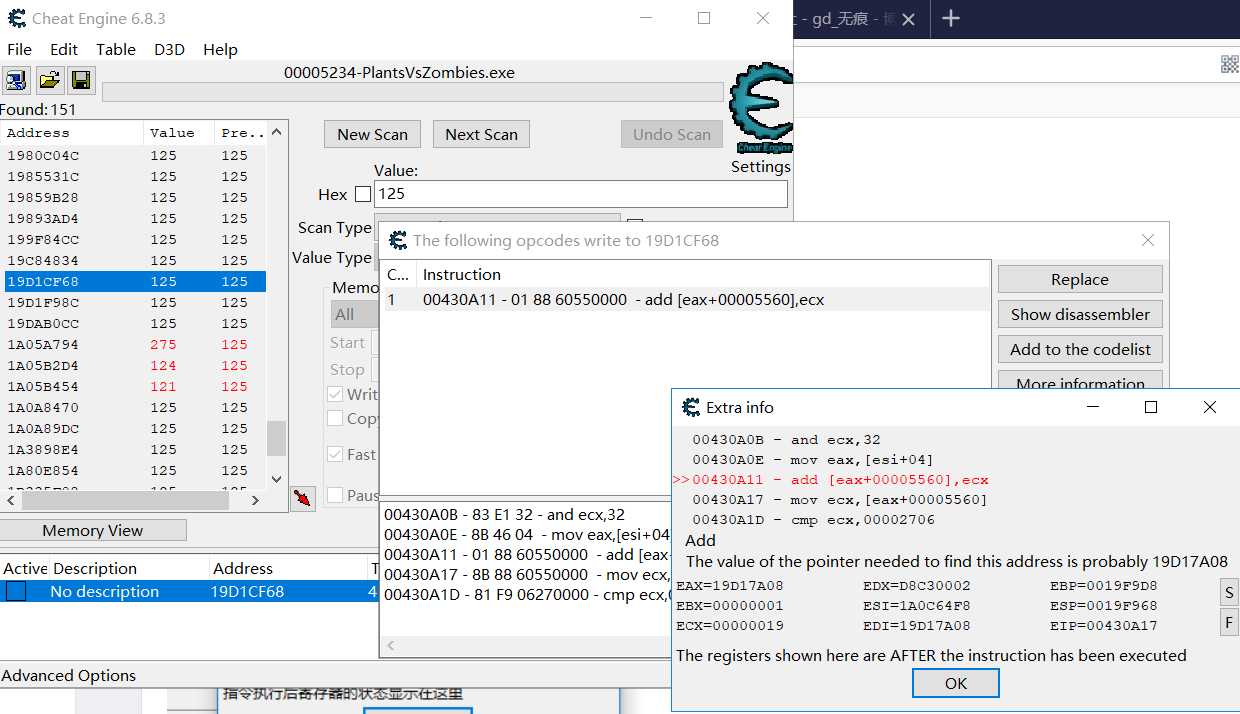The image size is (1240, 714).
Task: Click the QR code icon in the browser window
Action: pos(1230,64)
